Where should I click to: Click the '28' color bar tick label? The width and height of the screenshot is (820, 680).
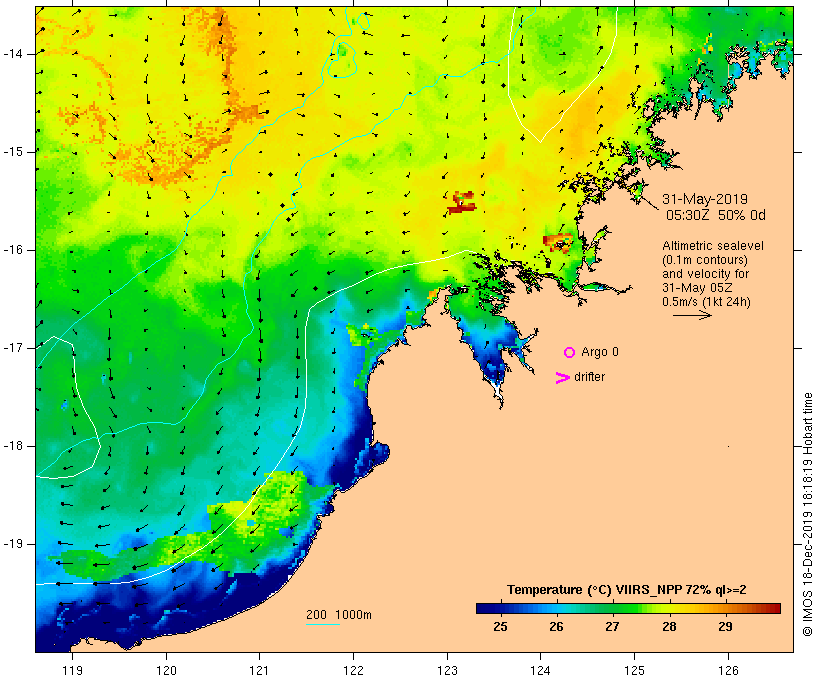669,626
